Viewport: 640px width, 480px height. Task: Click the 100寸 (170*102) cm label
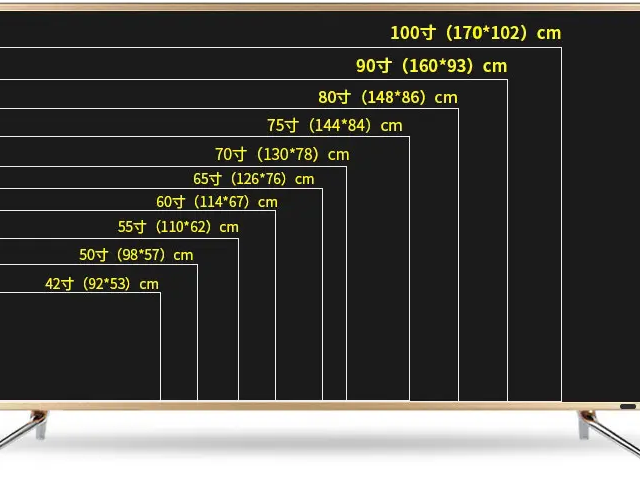click(476, 33)
